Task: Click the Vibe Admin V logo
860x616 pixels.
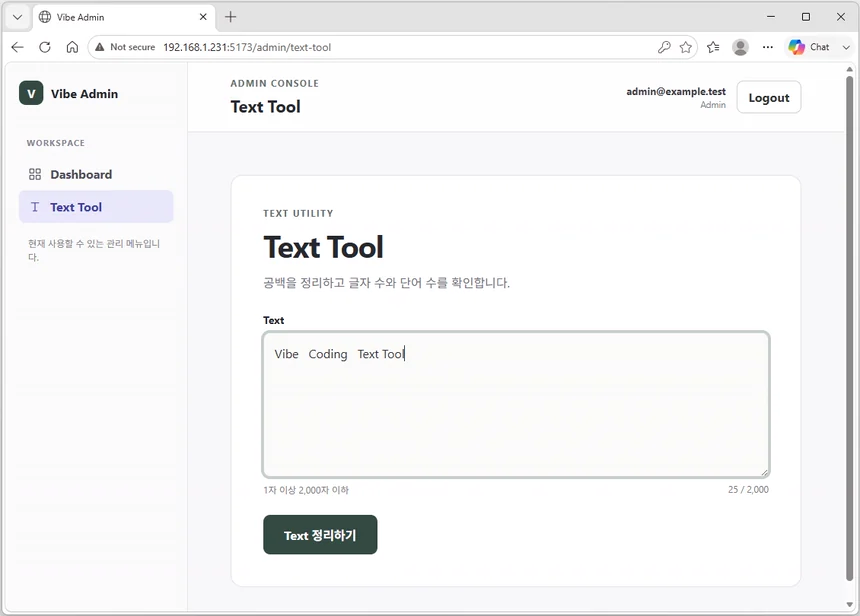Action: pos(31,93)
